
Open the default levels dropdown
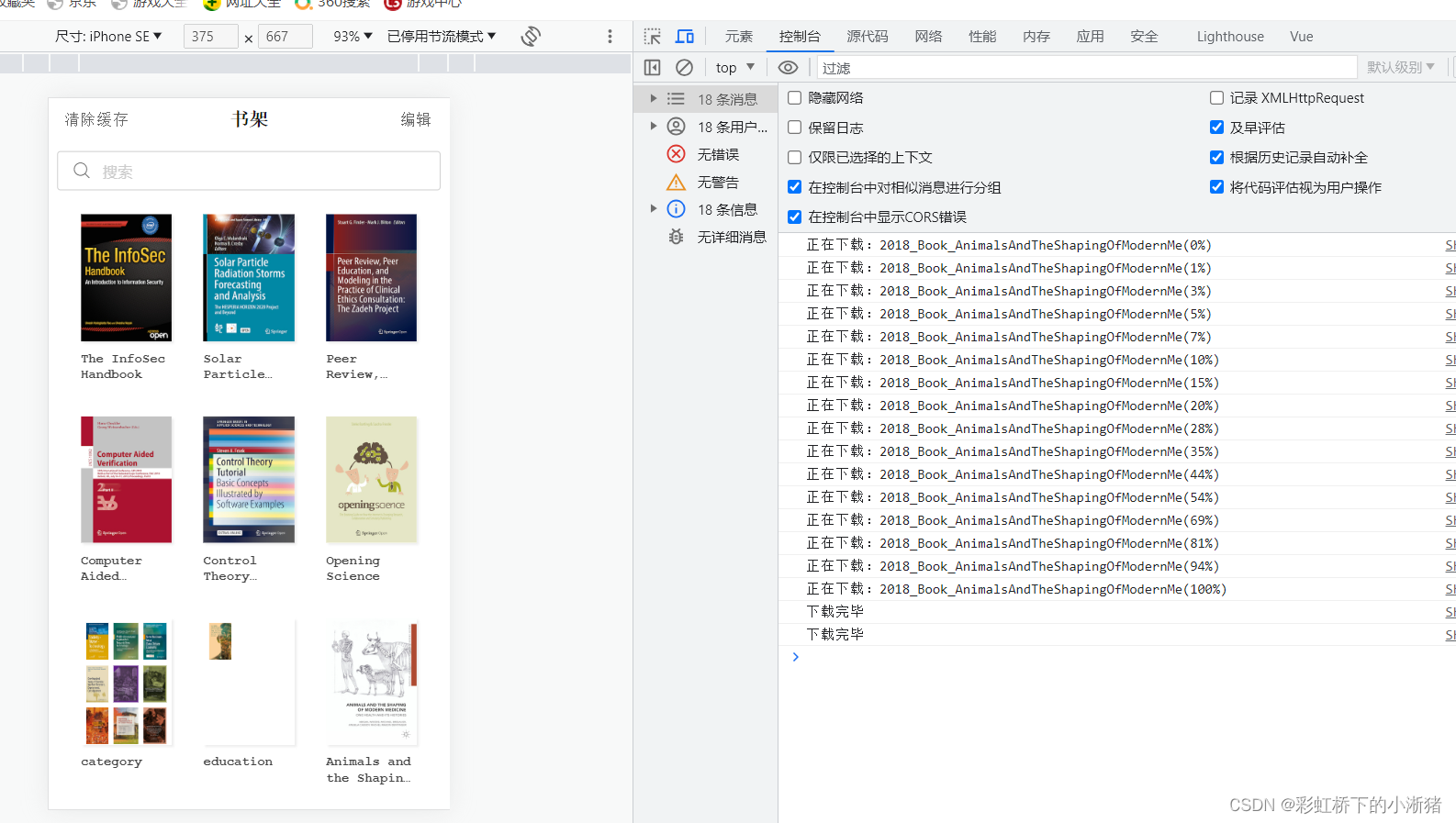point(1401,68)
